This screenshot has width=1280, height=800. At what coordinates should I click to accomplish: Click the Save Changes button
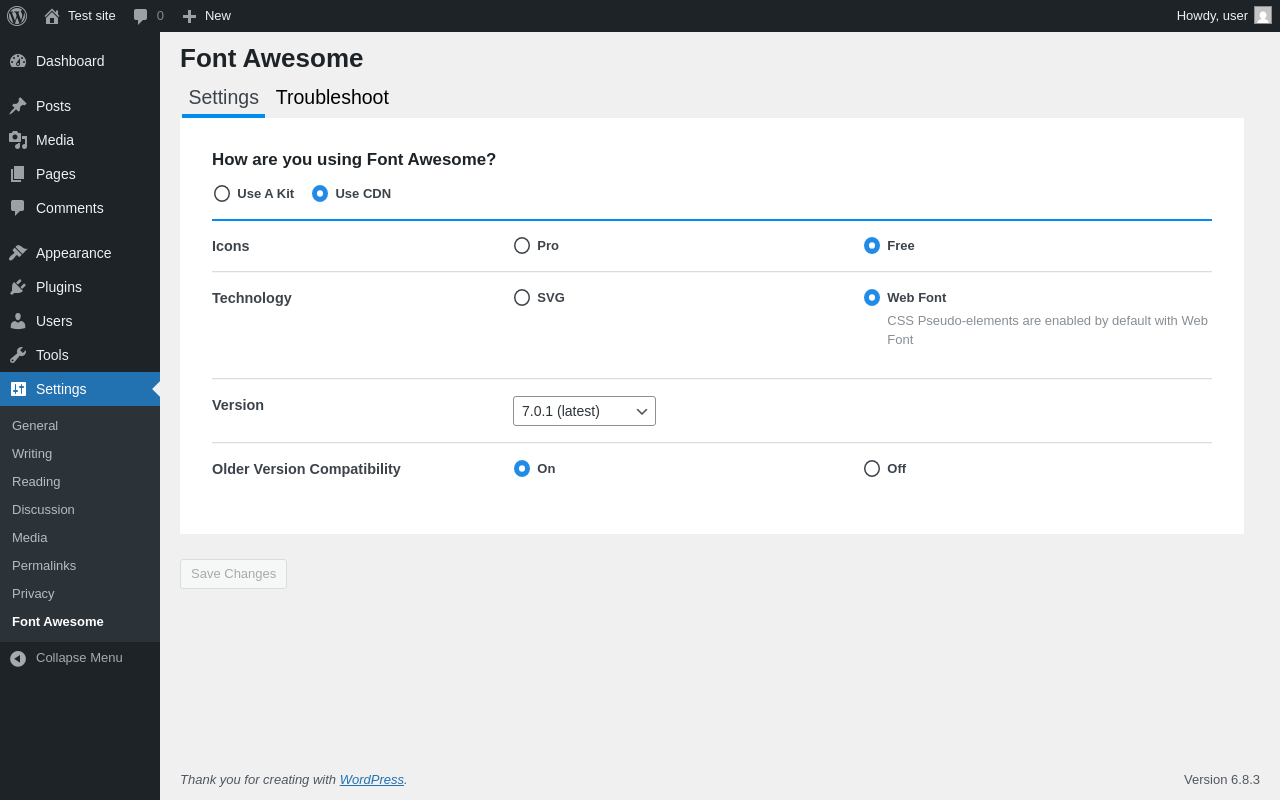click(233, 574)
